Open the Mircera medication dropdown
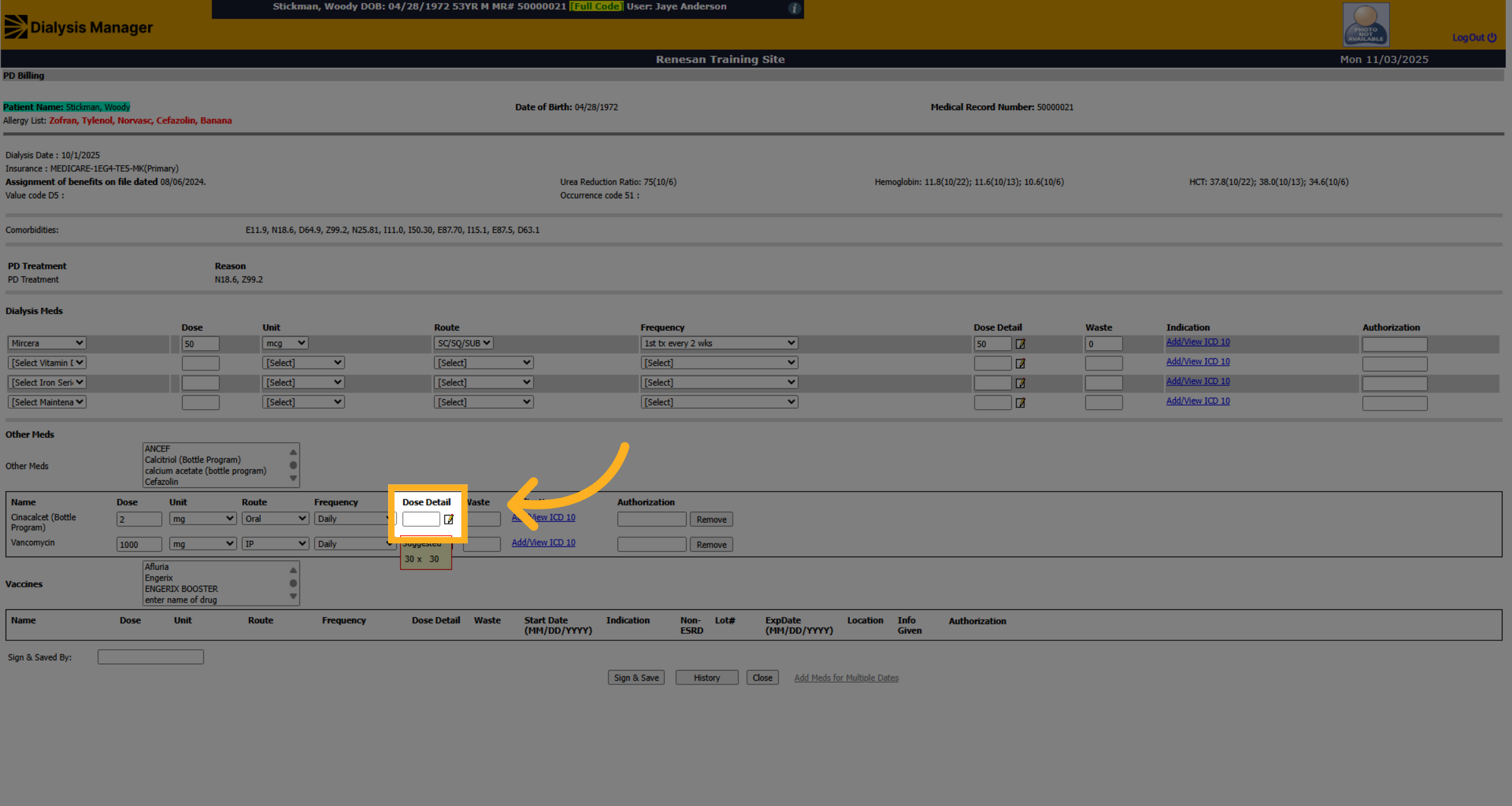Image resolution: width=1512 pixels, height=806 pixels. 47,343
